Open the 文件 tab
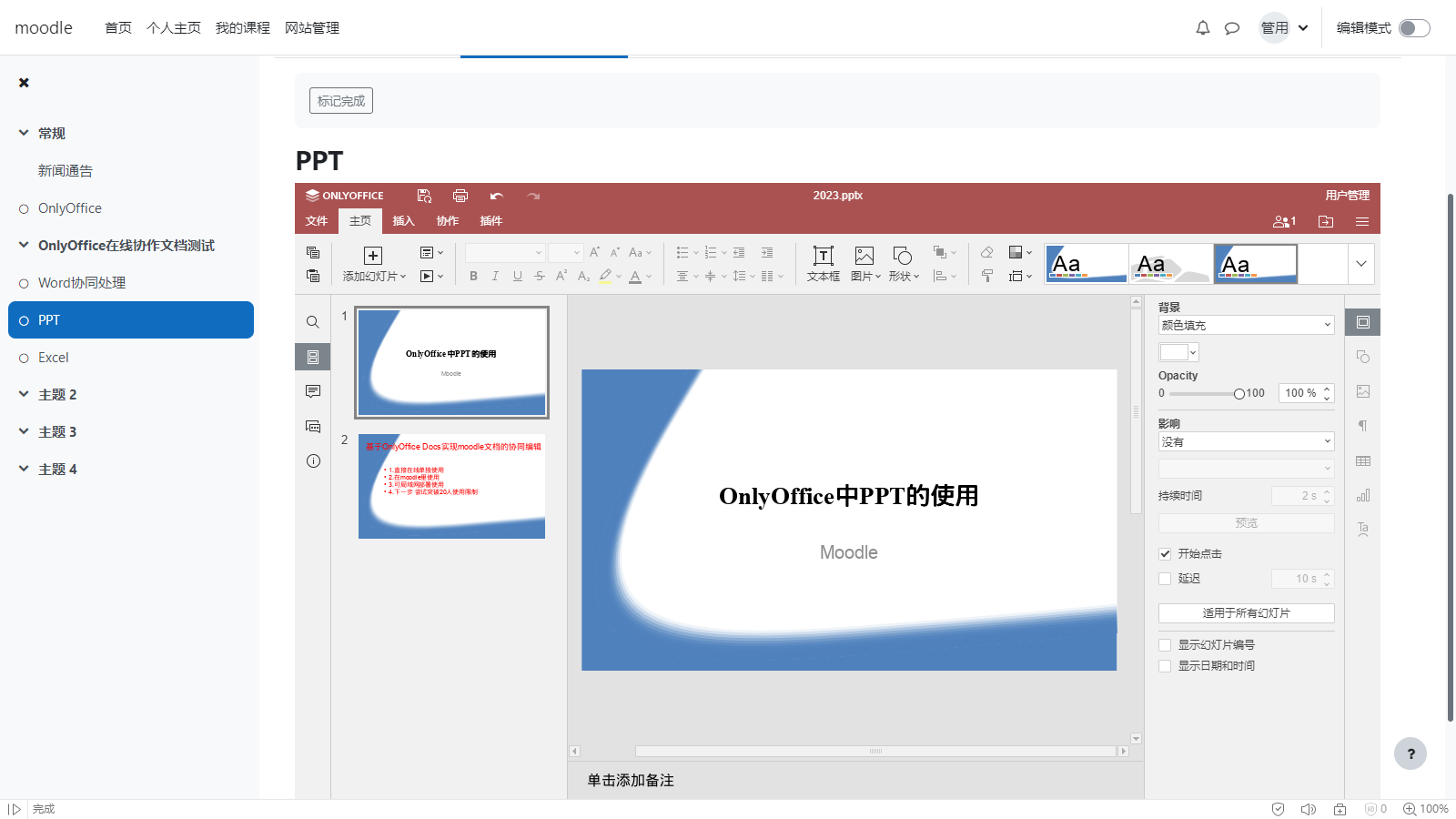Viewport: 1456px width, 819px height. pos(317,221)
